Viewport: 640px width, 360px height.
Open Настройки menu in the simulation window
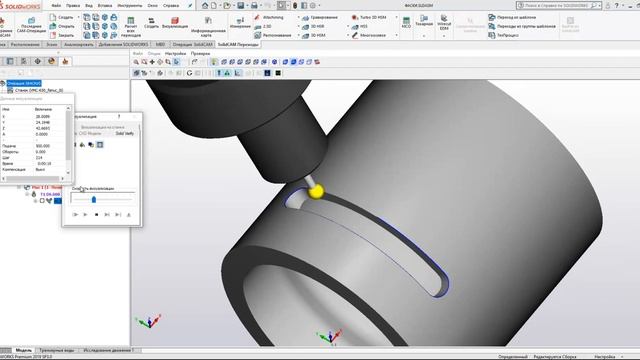(176, 53)
